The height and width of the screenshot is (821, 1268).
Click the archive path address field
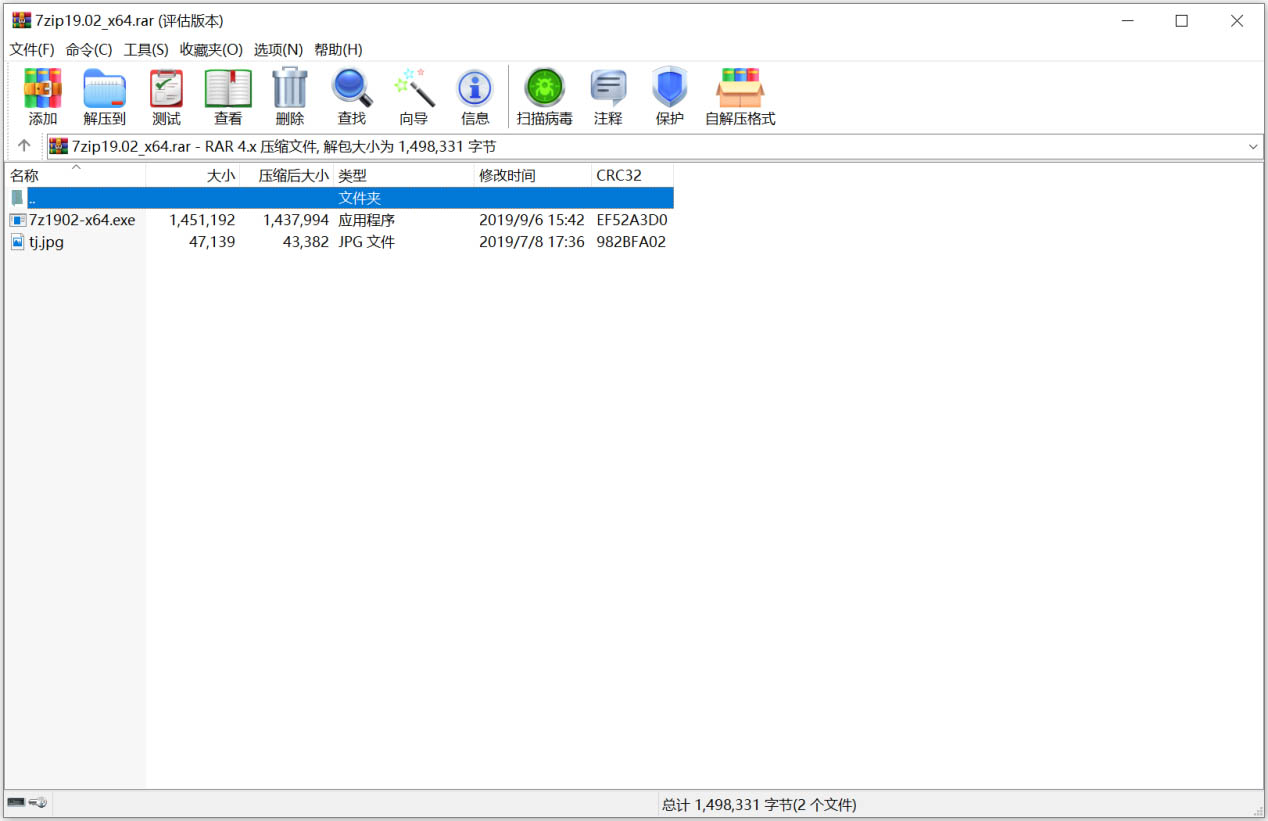(x=654, y=147)
